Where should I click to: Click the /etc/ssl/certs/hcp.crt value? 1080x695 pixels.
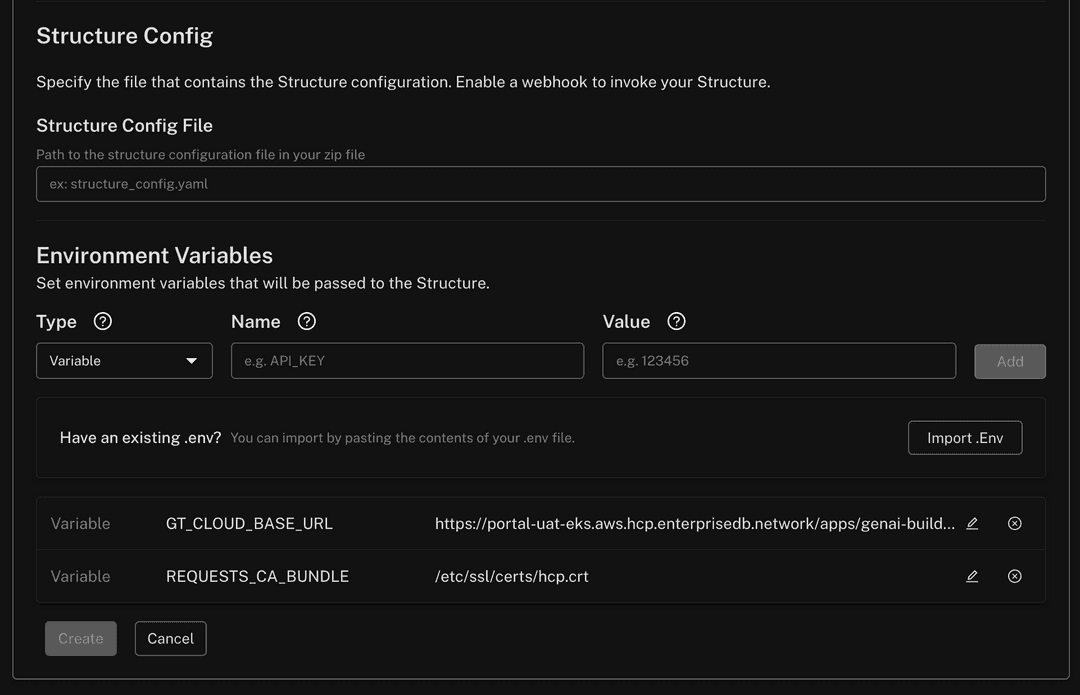(x=511, y=576)
